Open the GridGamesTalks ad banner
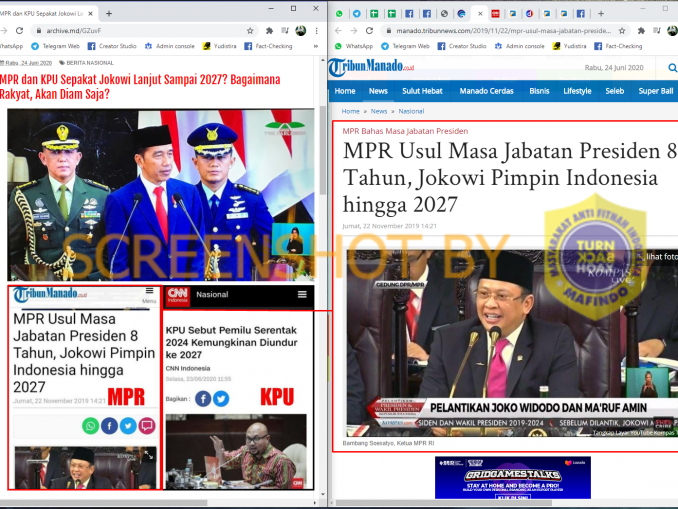This screenshot has width=678, height=509. coord(513,477)
